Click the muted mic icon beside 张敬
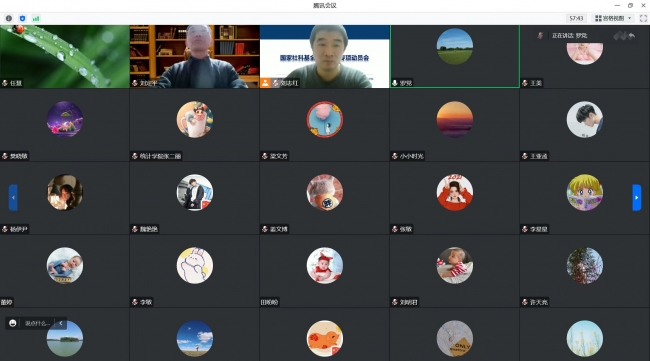Viewport: 650px width, 361px height. pos(395,229)
